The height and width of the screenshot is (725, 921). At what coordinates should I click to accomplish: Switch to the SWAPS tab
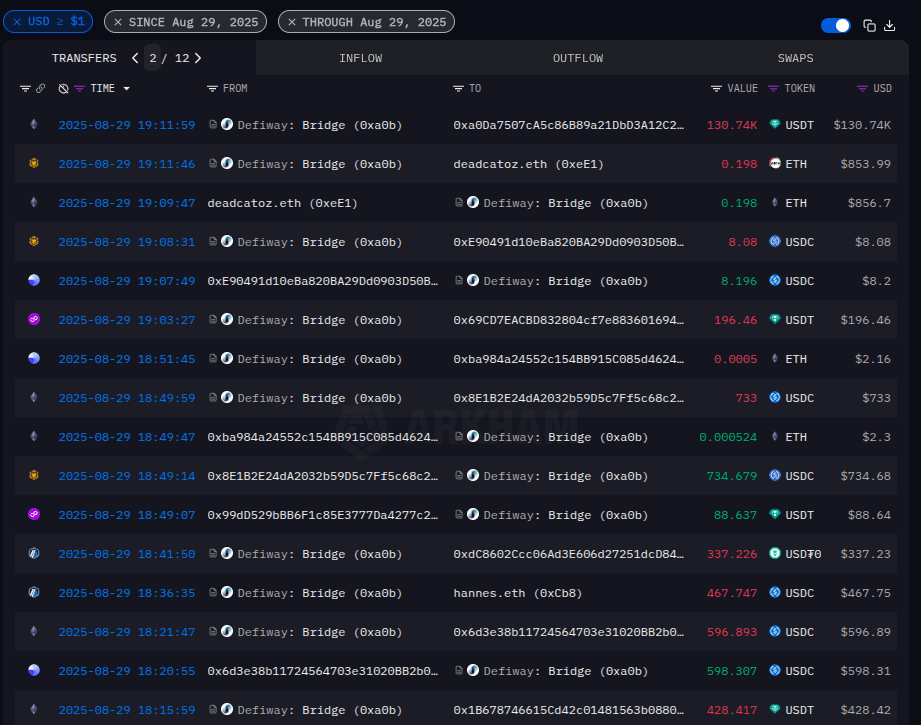coord(795,58)
